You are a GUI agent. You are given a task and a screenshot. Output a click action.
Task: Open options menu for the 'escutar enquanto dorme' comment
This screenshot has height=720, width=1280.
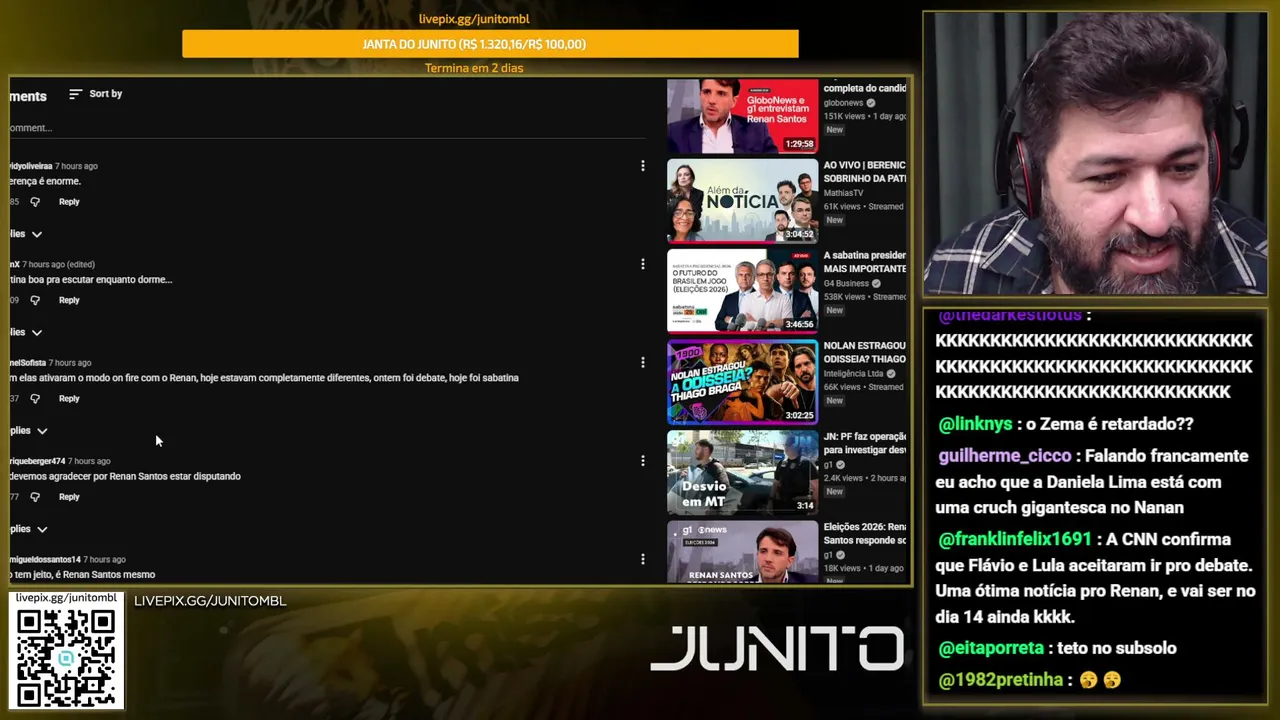(643, 264)
